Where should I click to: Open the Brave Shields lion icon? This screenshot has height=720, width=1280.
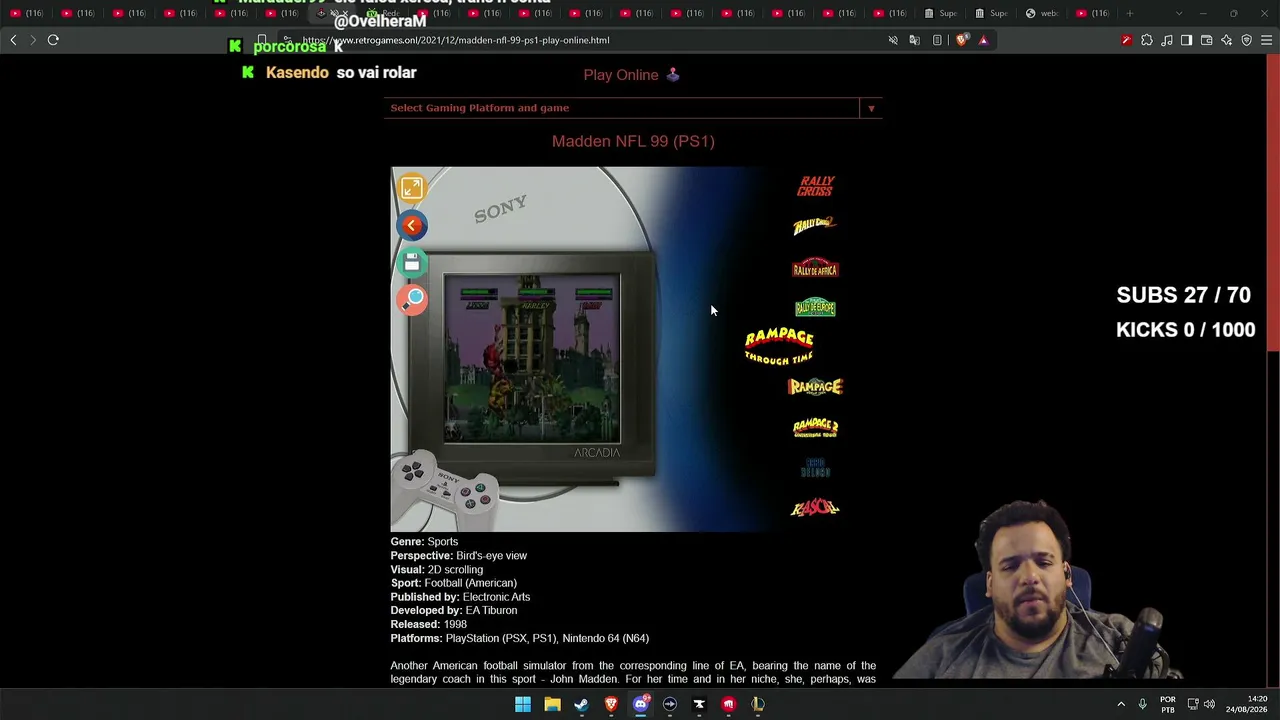coord(962,40)
